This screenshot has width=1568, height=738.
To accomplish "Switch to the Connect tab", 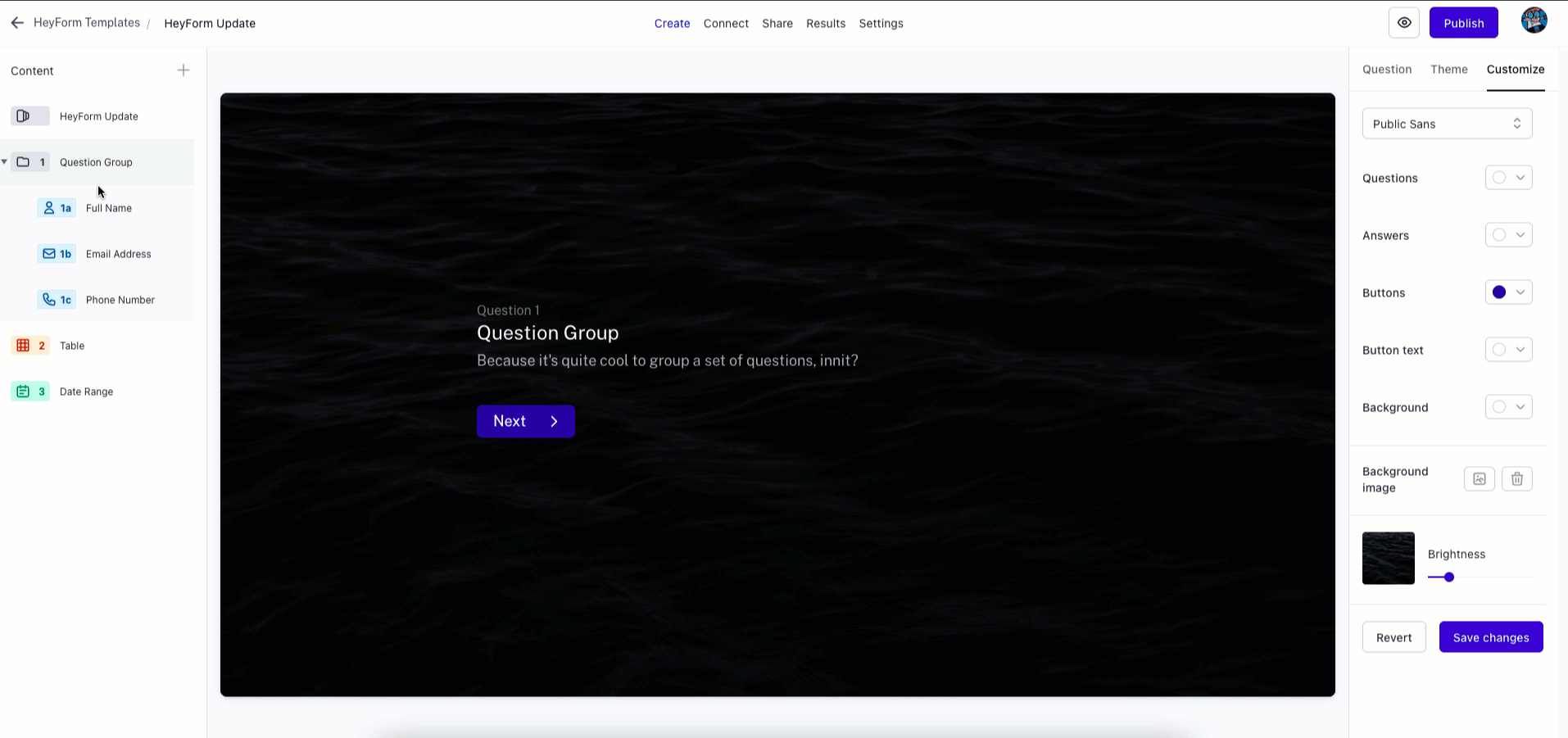I will click(x=726, y=24).
